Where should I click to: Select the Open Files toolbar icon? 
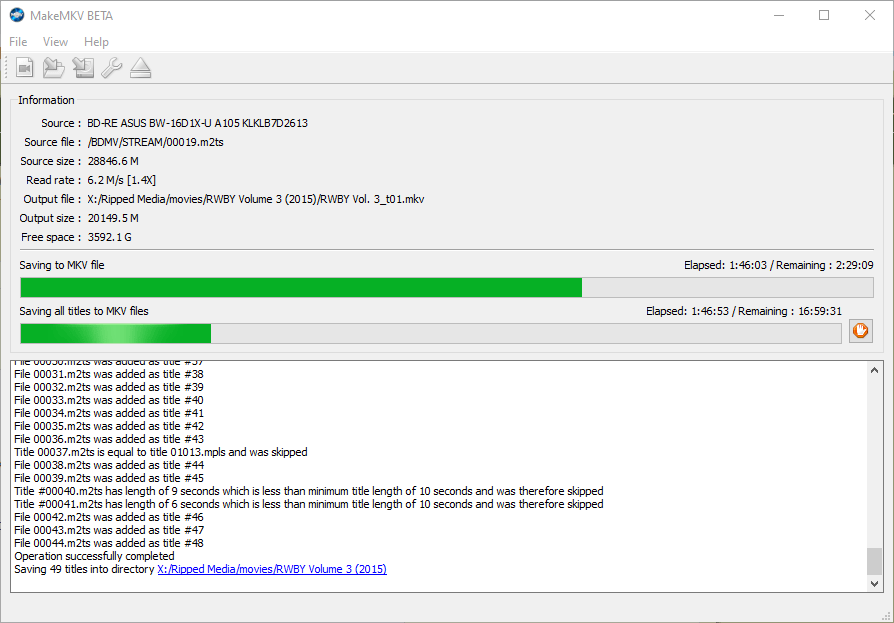click(24, 67)
